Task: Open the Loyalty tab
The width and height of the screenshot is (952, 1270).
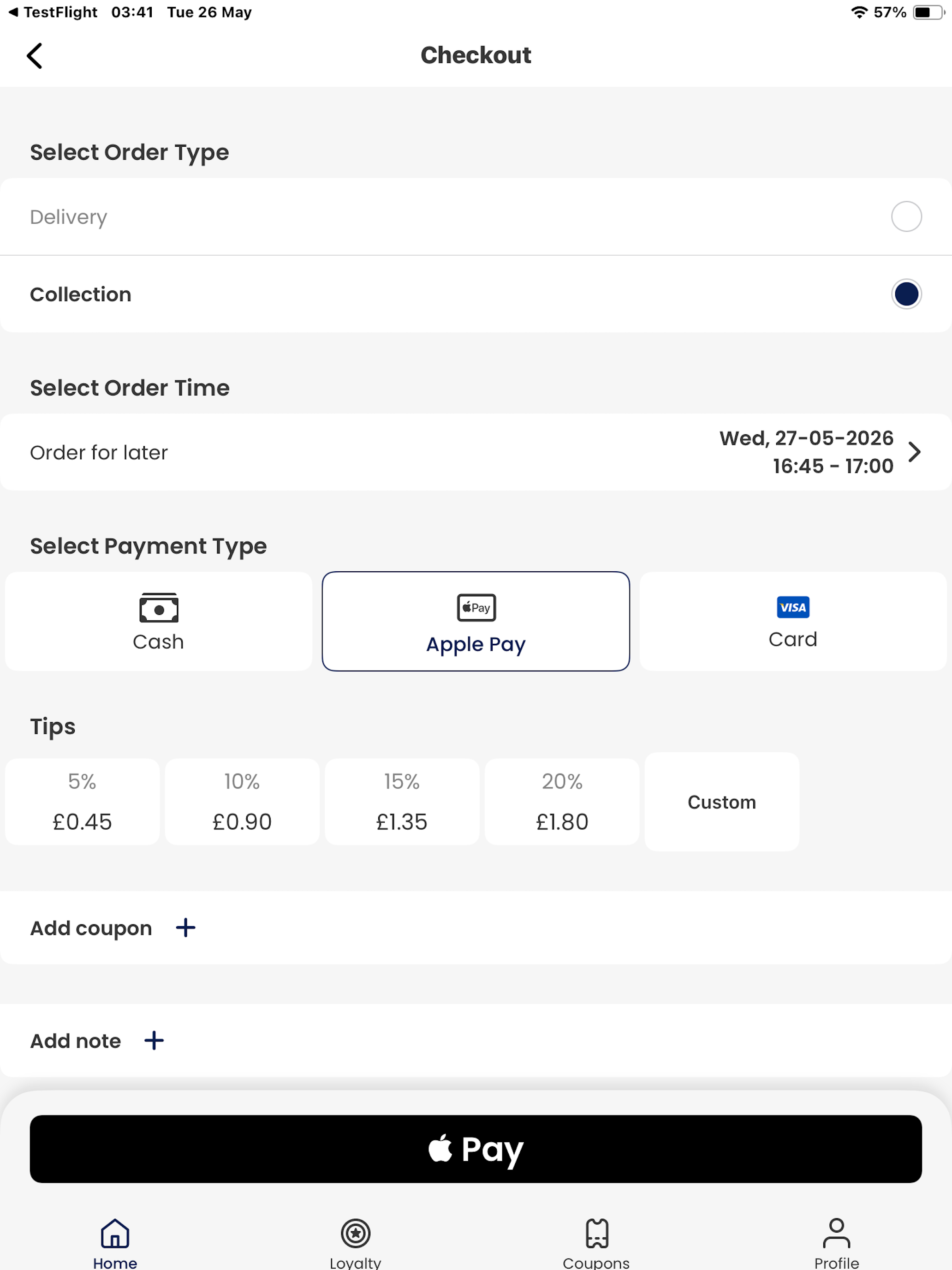Action: pyautogui.click(x=355, y=1244)
